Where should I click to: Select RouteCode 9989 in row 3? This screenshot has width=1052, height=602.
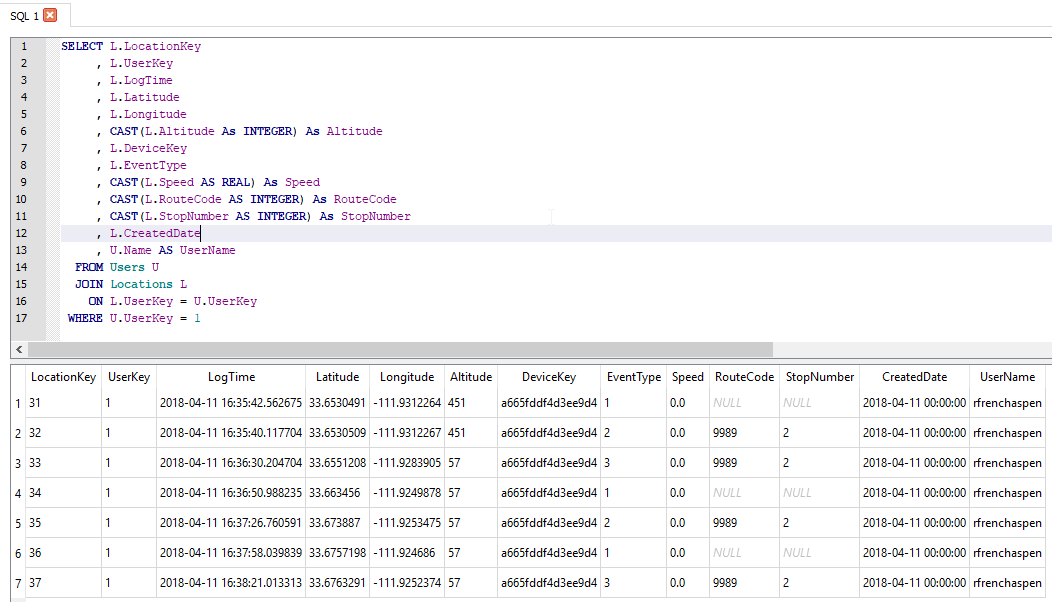(x=744, y=463)
